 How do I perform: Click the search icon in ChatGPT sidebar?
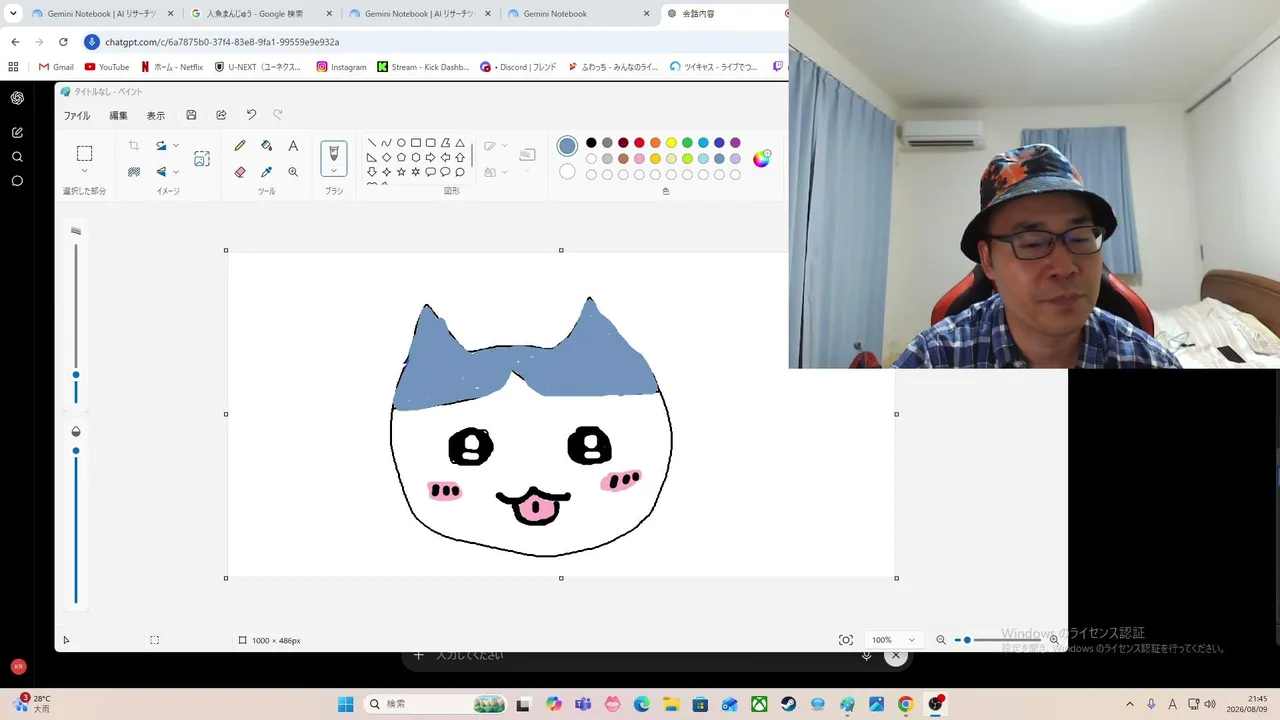17,157
